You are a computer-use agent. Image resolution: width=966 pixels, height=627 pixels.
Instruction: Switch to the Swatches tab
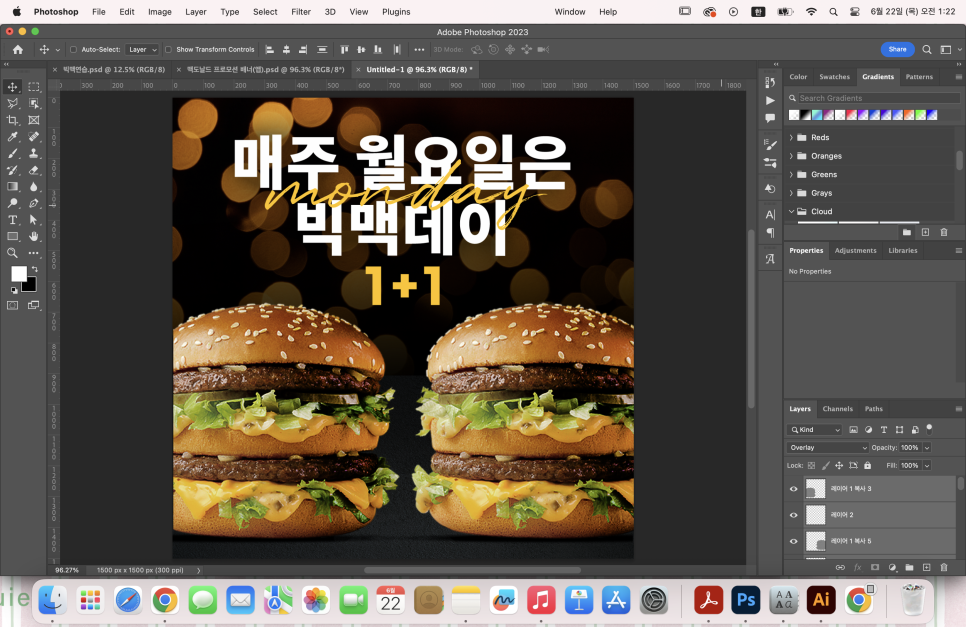click(x=834, y=77)
